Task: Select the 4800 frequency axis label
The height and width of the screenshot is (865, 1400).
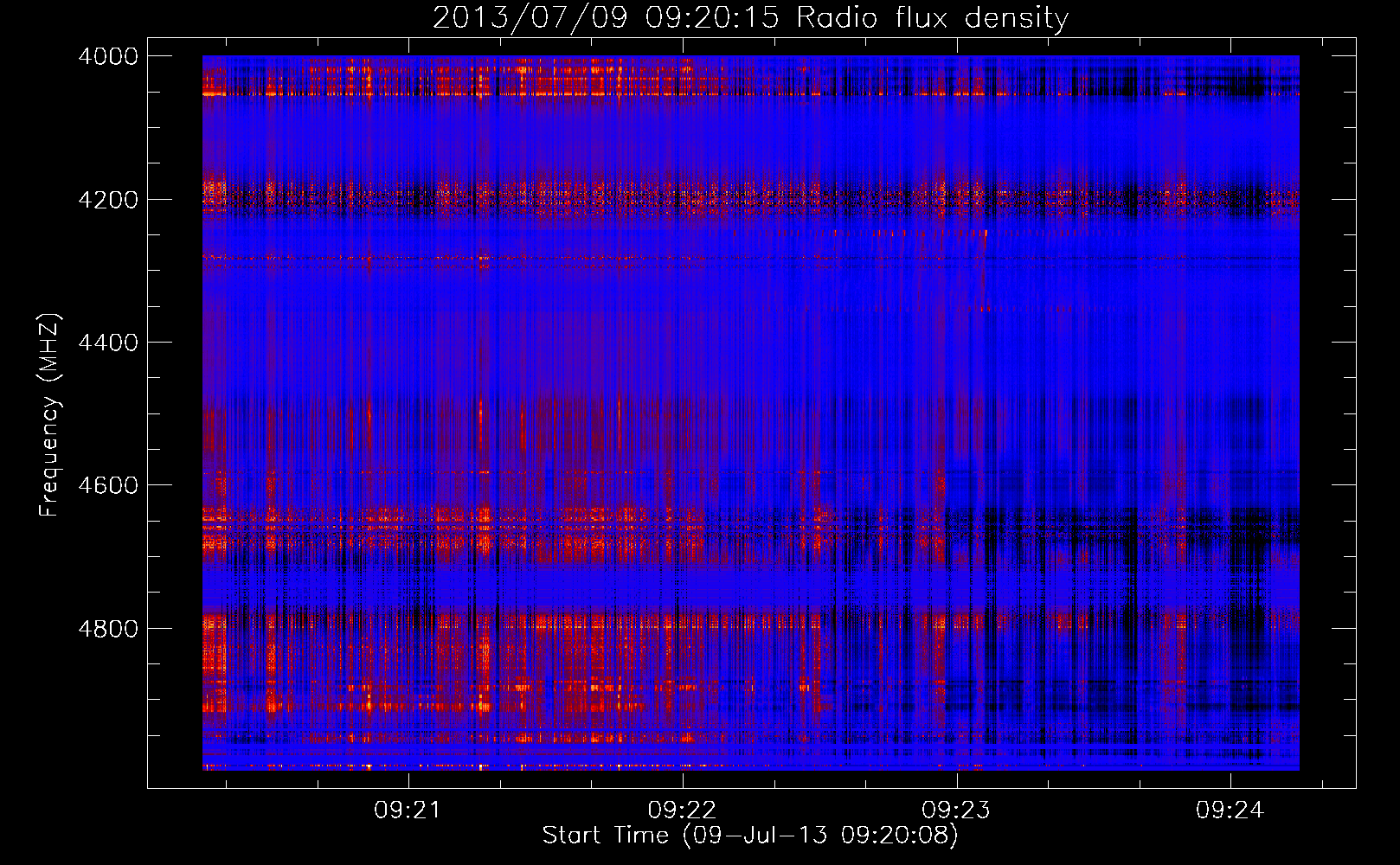Action: (x=108, y=629)
